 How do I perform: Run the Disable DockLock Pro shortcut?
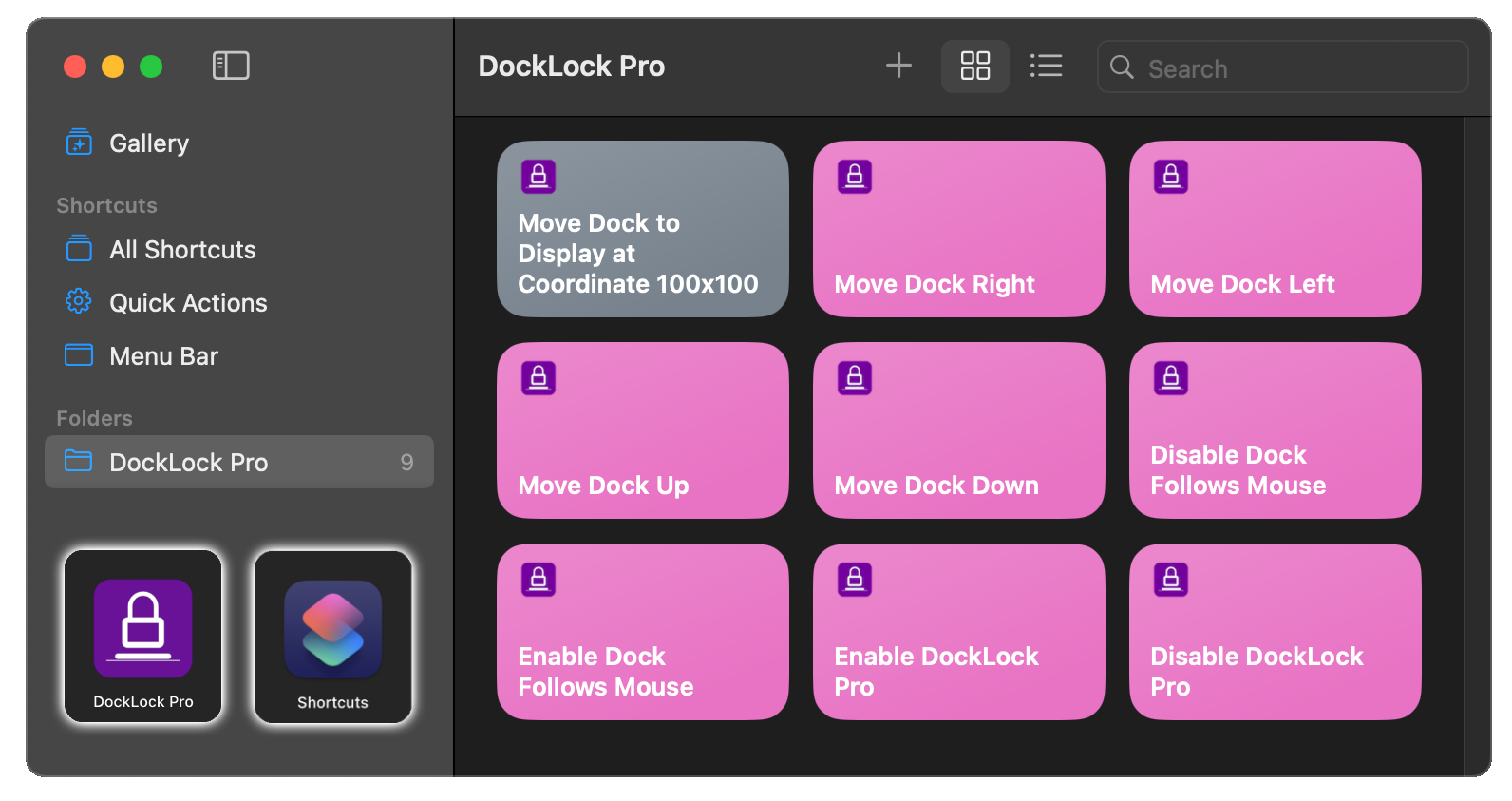click(x=1276, y=632)
